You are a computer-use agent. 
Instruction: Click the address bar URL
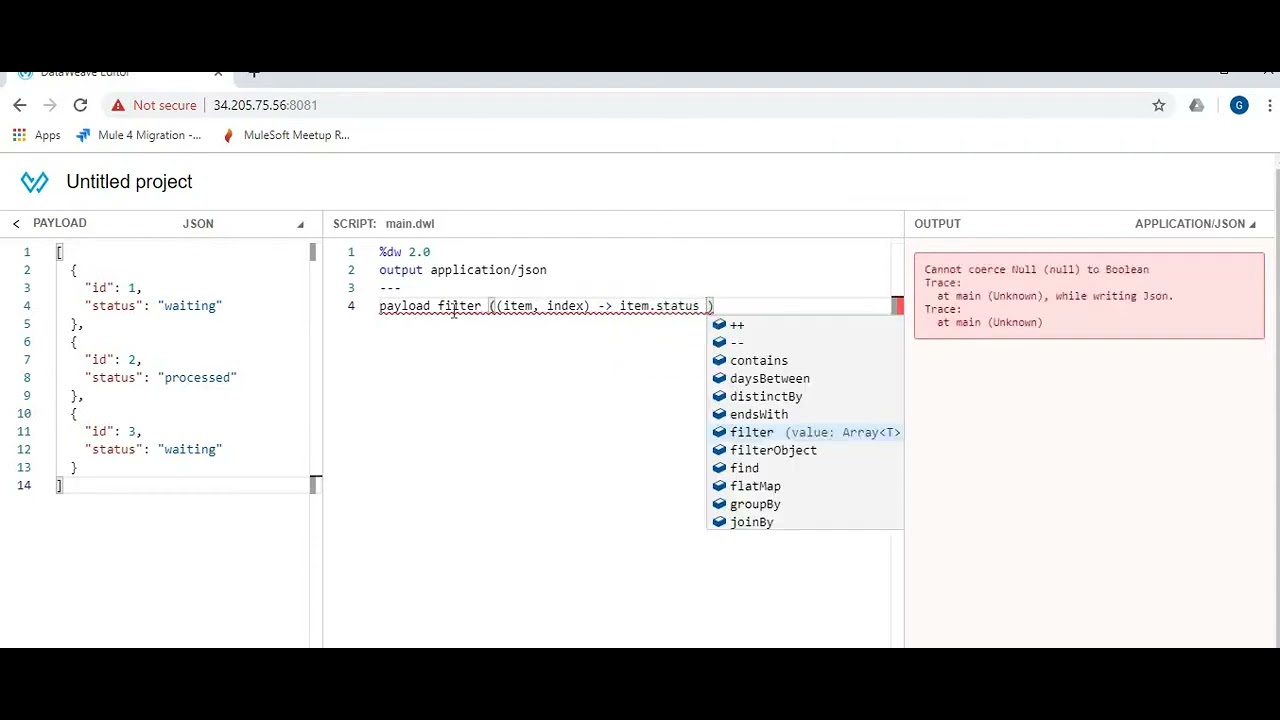click(x=265, y=105)
